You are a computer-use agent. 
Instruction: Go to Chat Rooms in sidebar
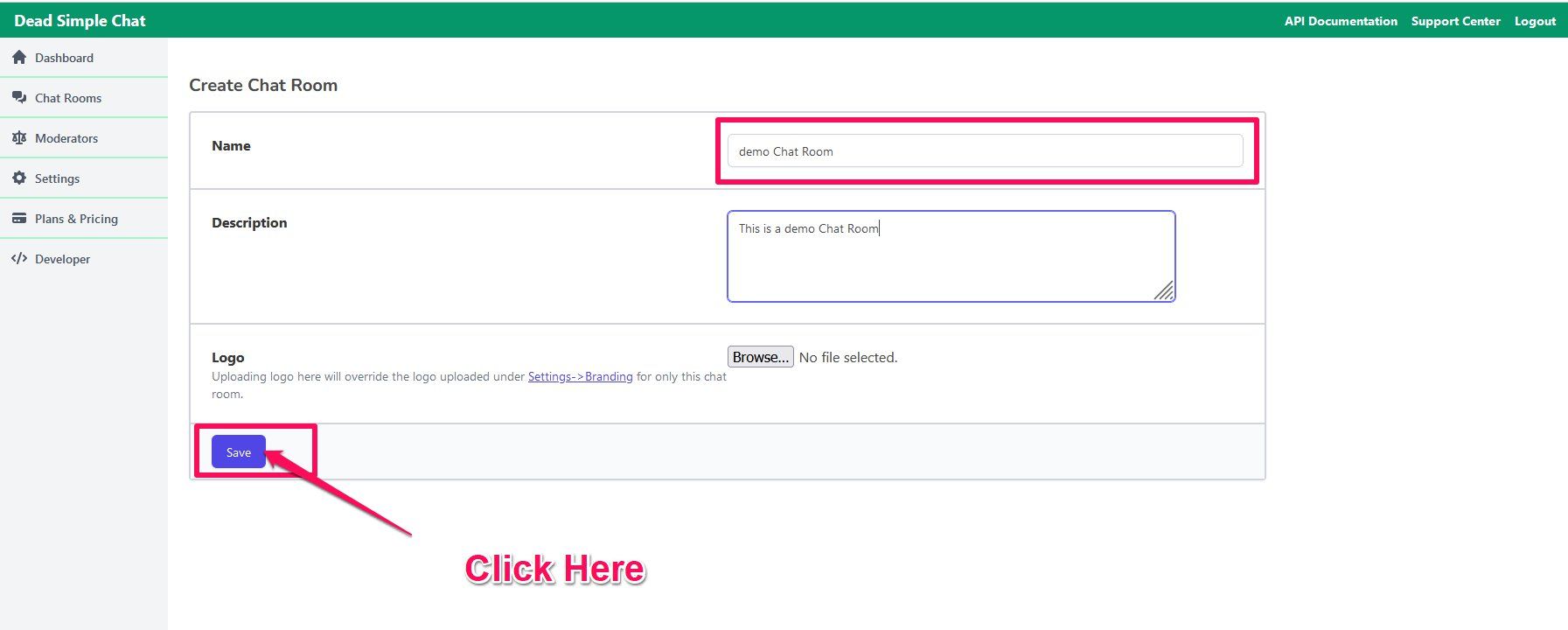pyautogui.click(x=84, y=98)
